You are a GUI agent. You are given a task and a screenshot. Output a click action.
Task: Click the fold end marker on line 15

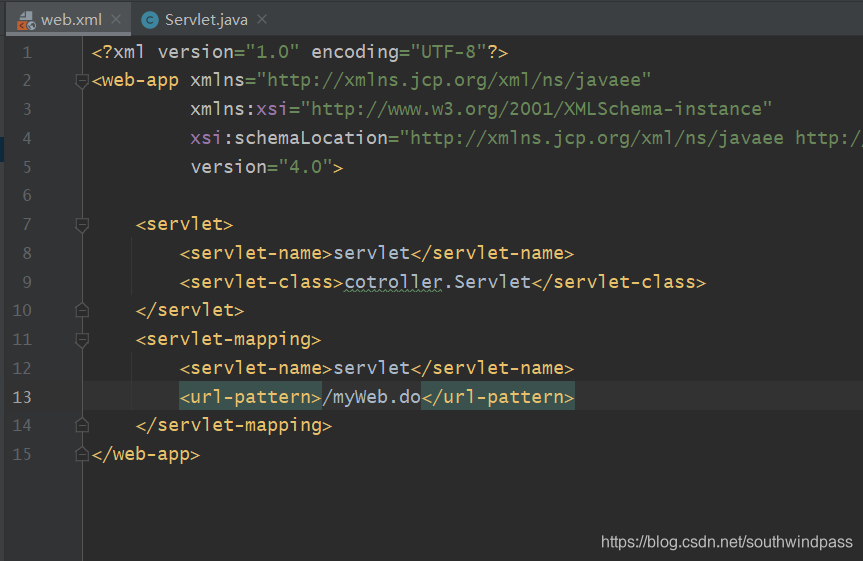pos(82,454)
